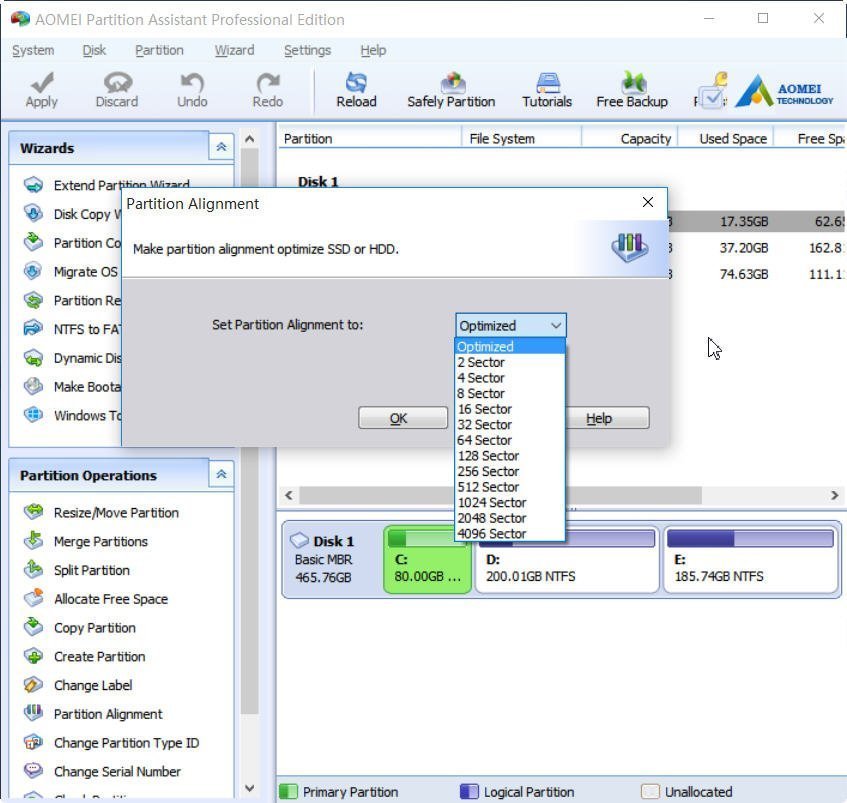The height and width of the screenshot is (803, 847).
Task: Click the sidebar scroll down arrow
Action: [x=249, y=788]
